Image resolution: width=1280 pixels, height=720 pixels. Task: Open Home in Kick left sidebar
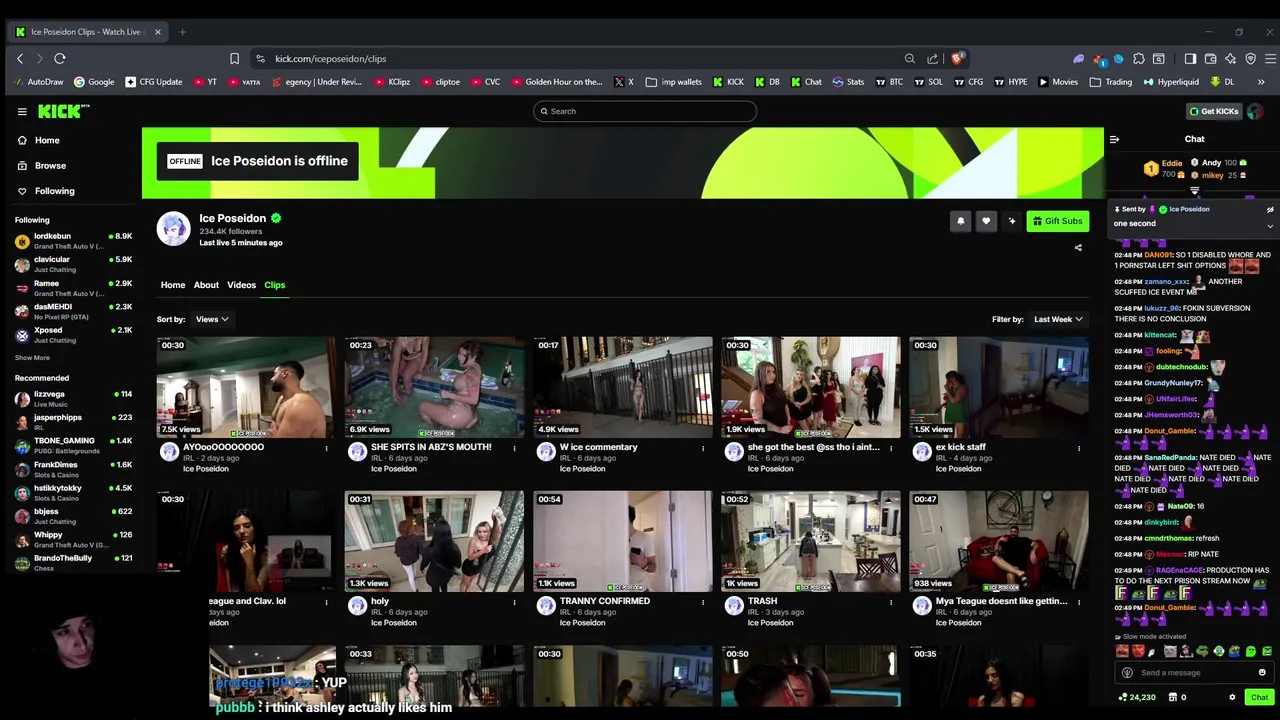[38, 141]
